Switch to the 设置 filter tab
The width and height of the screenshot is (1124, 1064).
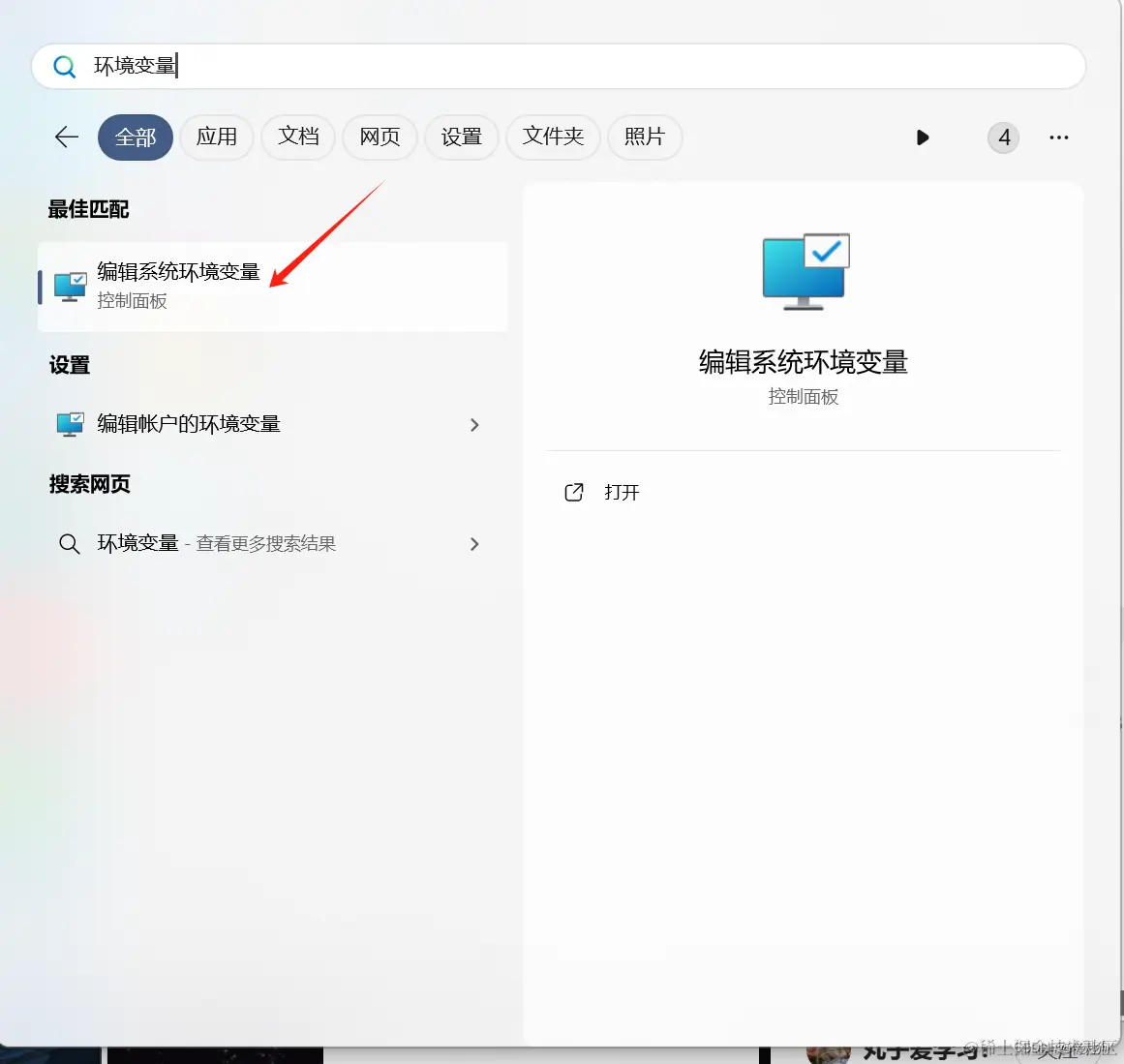click(x=462, y=137)
